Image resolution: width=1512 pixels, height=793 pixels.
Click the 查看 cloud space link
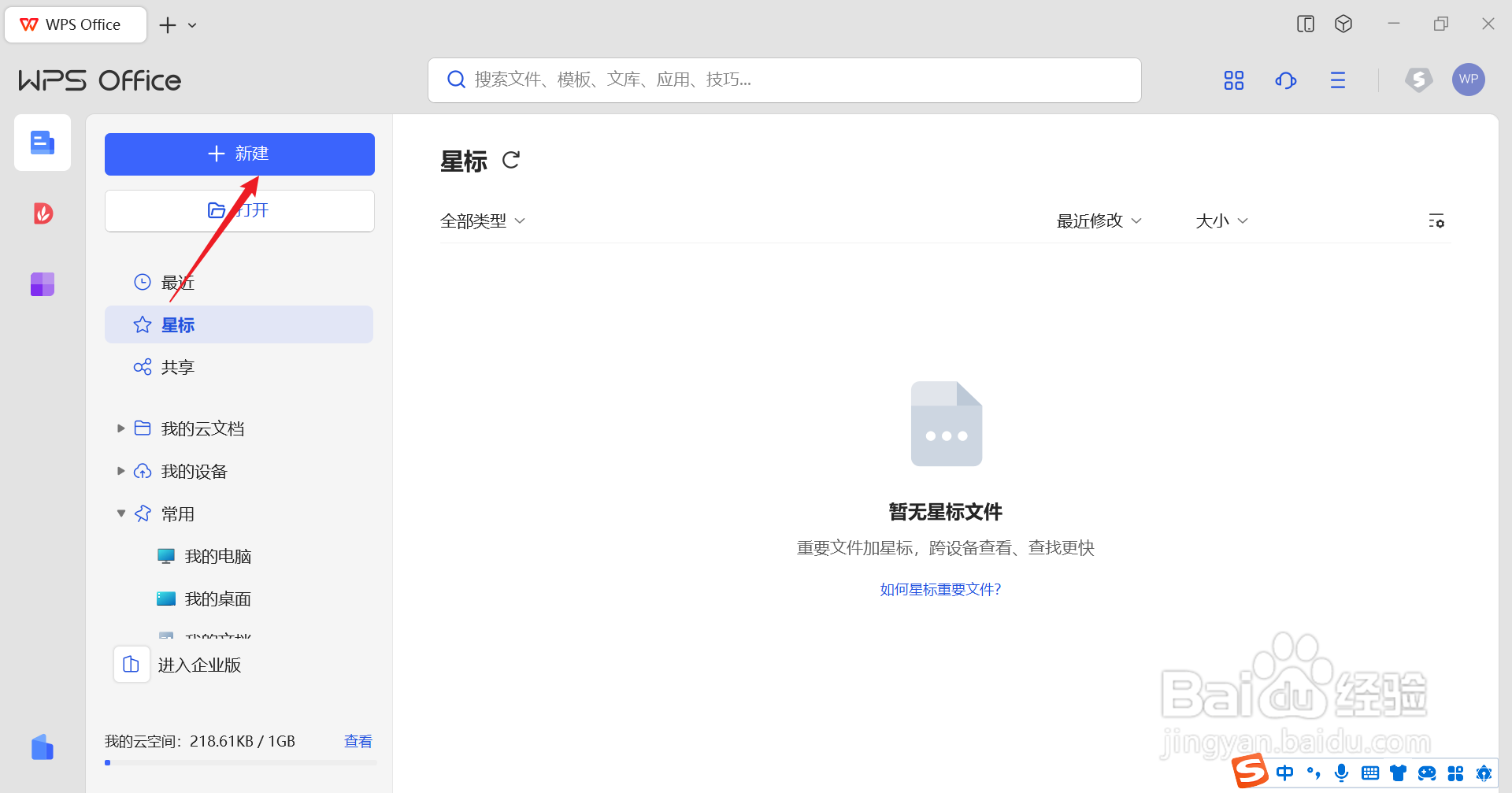pyautogui.click(x=358, y=741)
